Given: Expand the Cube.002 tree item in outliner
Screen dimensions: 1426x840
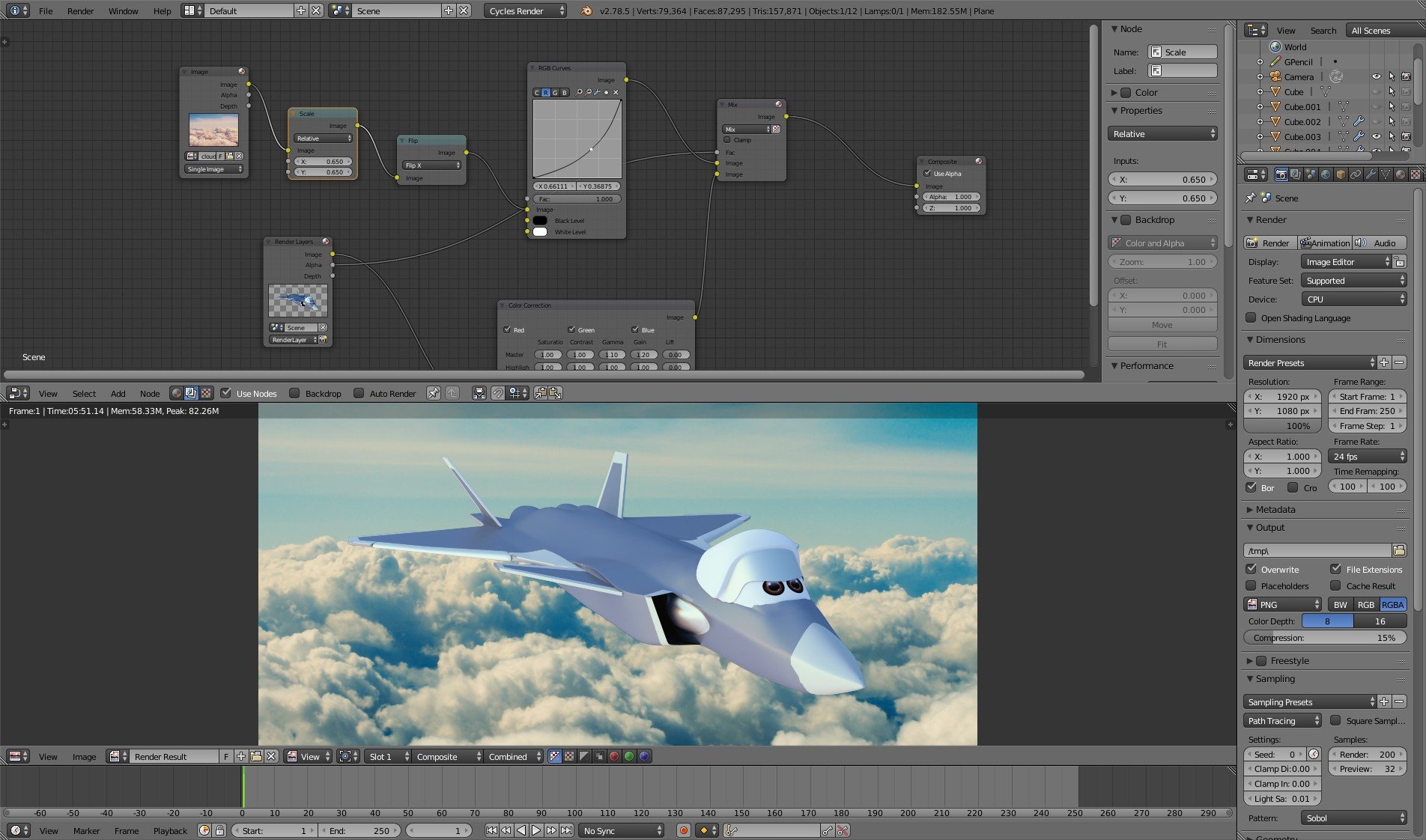Looking at the screenshot, I should [1260, 121].
